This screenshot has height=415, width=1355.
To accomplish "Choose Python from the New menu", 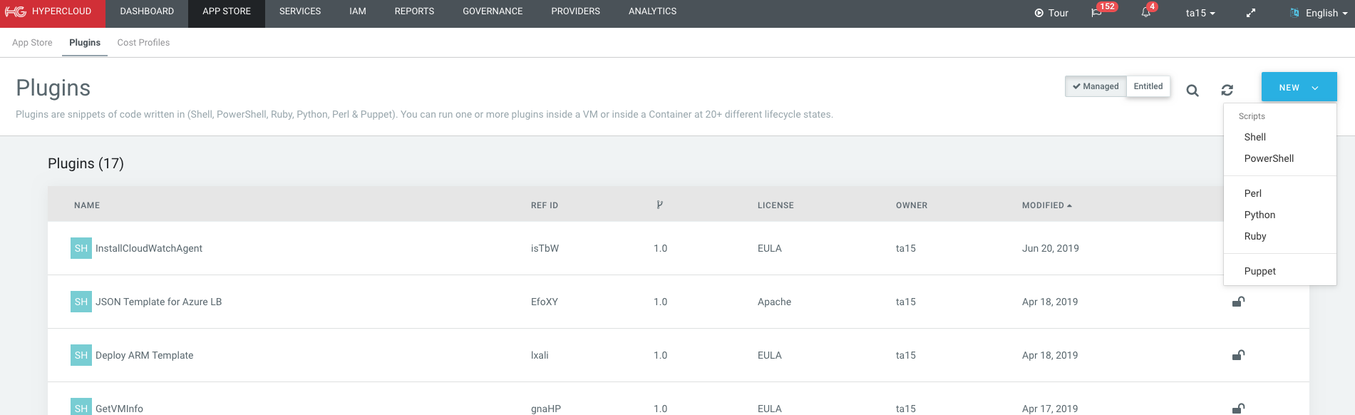I will [1259, 215].
